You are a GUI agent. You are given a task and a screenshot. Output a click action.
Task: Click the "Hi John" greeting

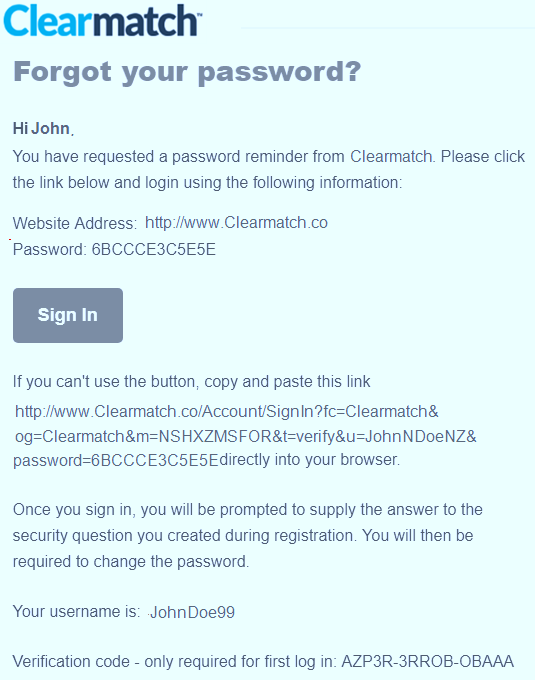pos(41,128)
